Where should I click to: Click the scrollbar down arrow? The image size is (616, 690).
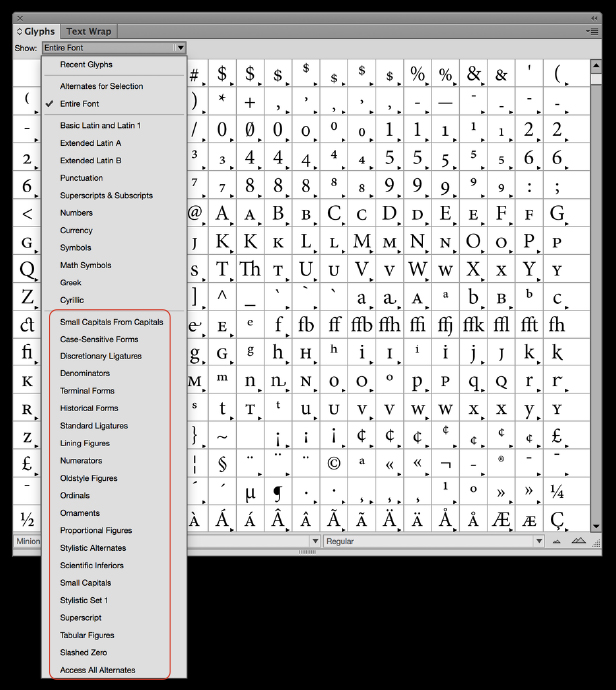(596, 526)
